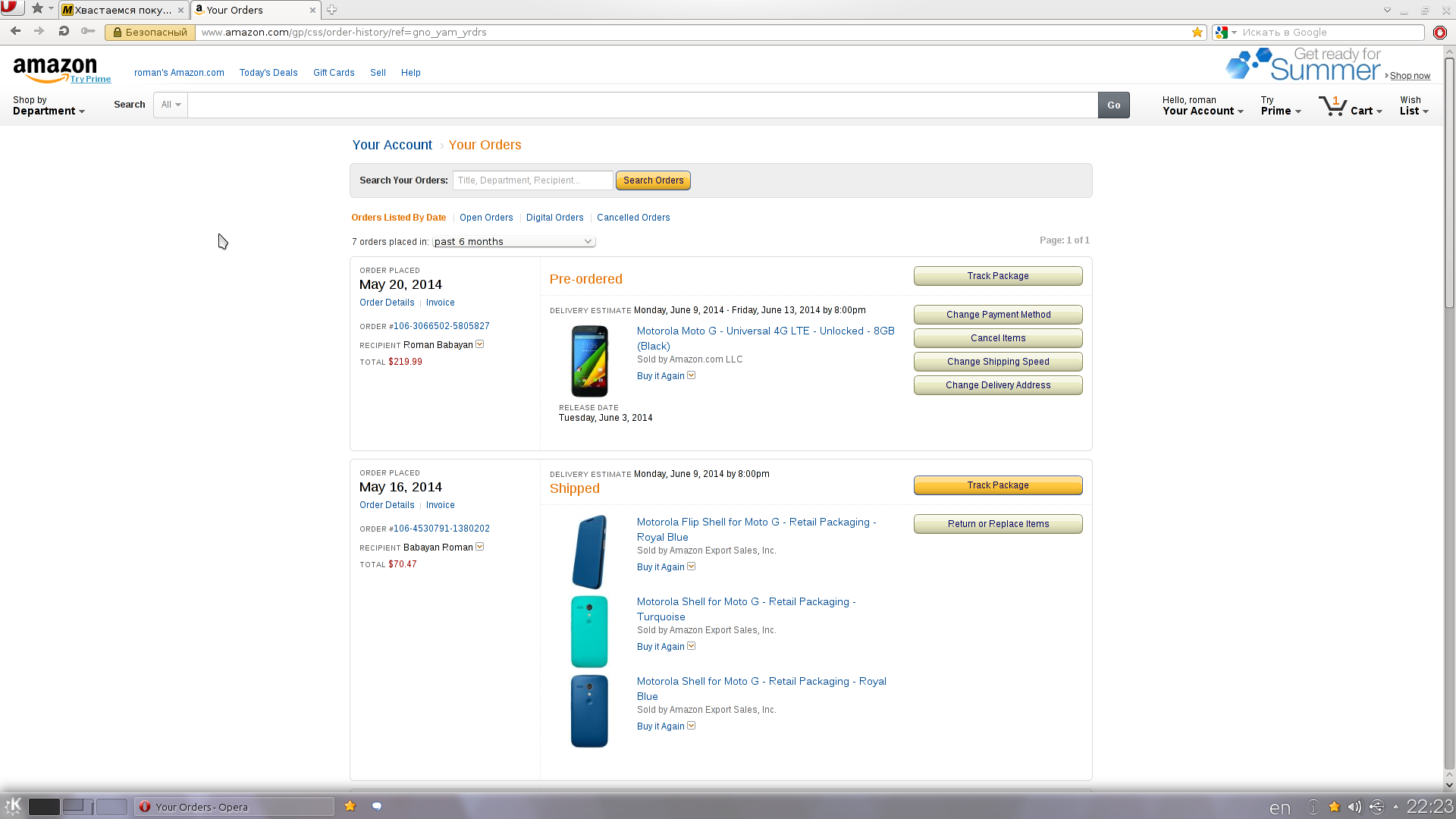The height and width of the screenshot is (819, 1456).
Task: Select Orders Listed By Date
Action: pos(398,218)
